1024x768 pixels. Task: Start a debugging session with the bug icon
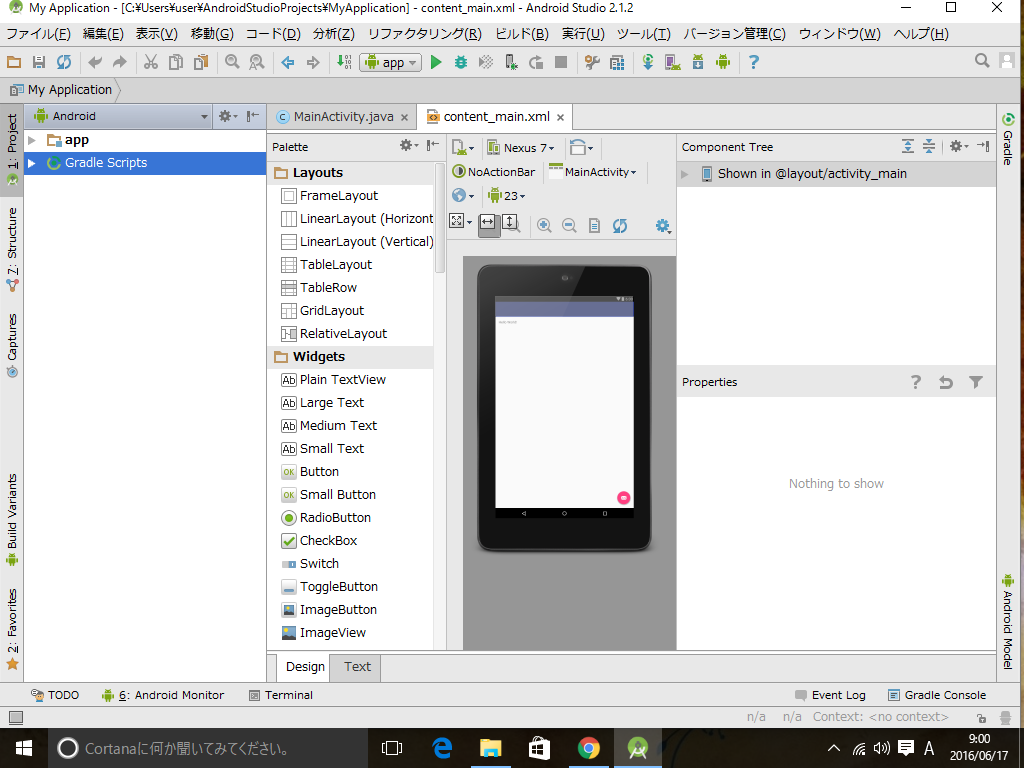[460, 62]
